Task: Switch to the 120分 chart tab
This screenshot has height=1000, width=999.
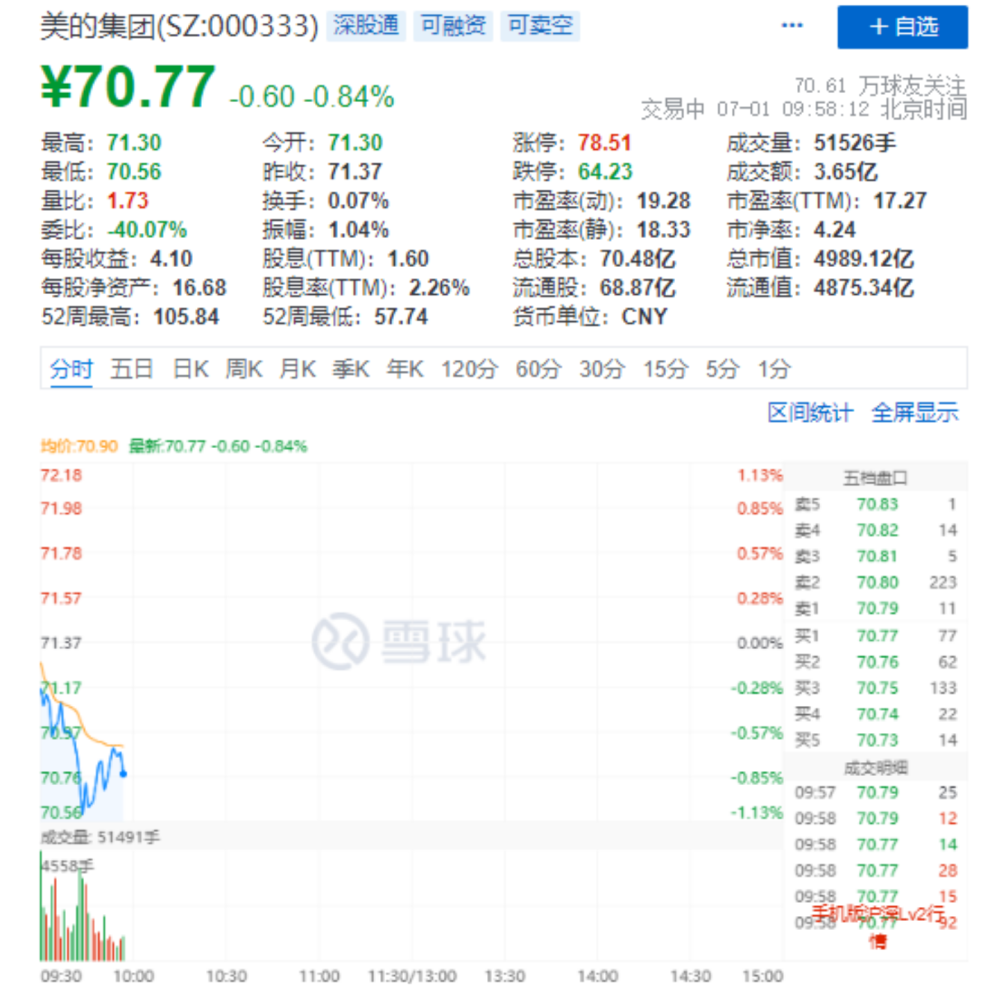Action: pos(470,369)
